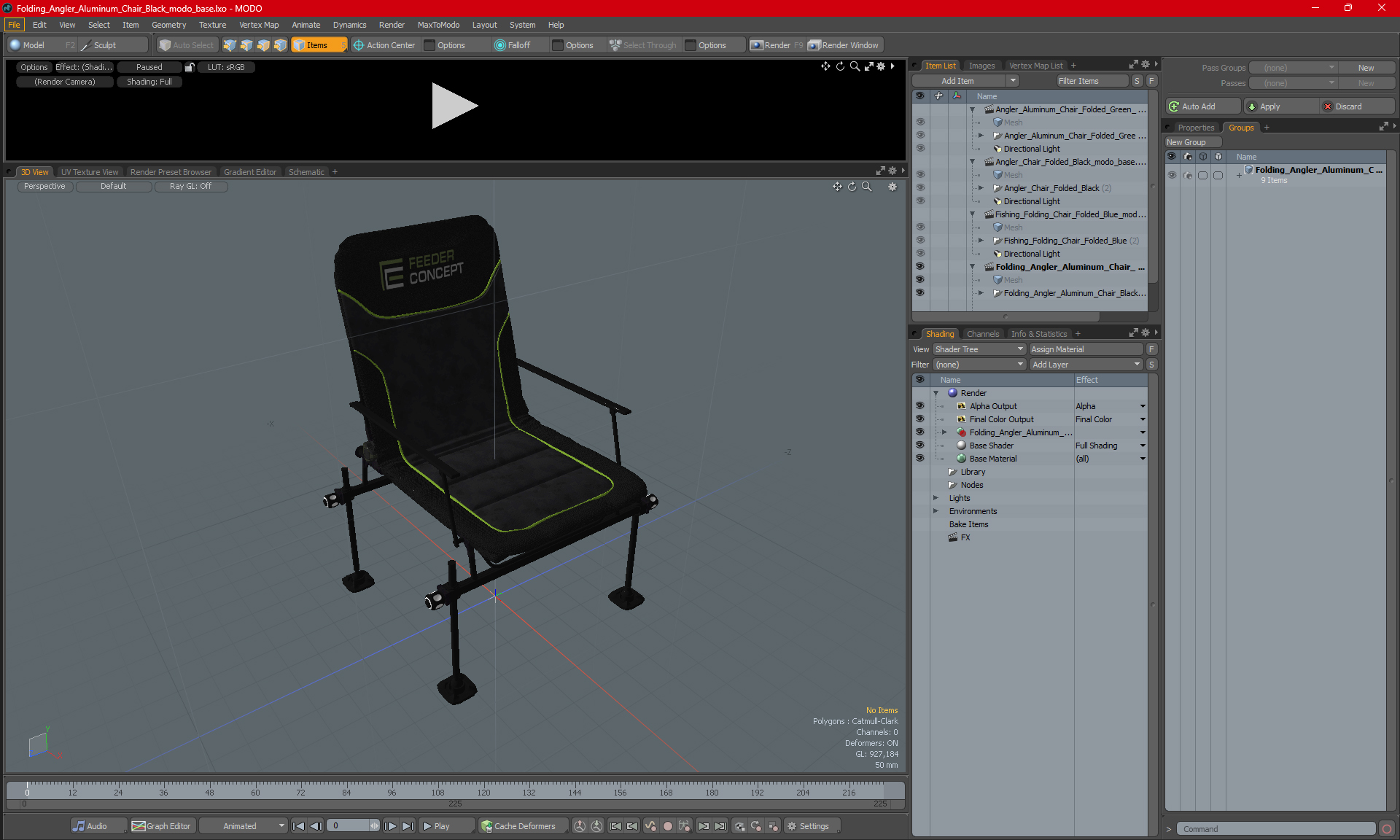Screen dimensions: 1400x840
Task: Click Render F9 button
Action: pos(777,45)
